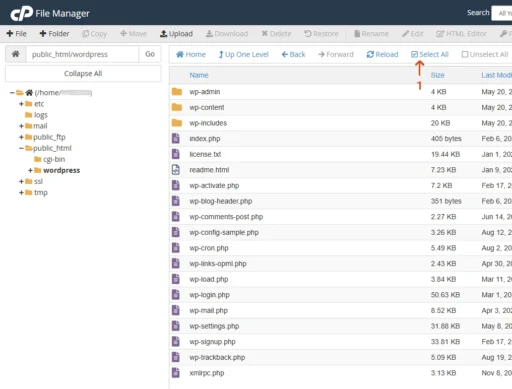512x389 pixels.
Task: Open the Upload dialog
Action: pyautogui.click(x=176, y=34)
